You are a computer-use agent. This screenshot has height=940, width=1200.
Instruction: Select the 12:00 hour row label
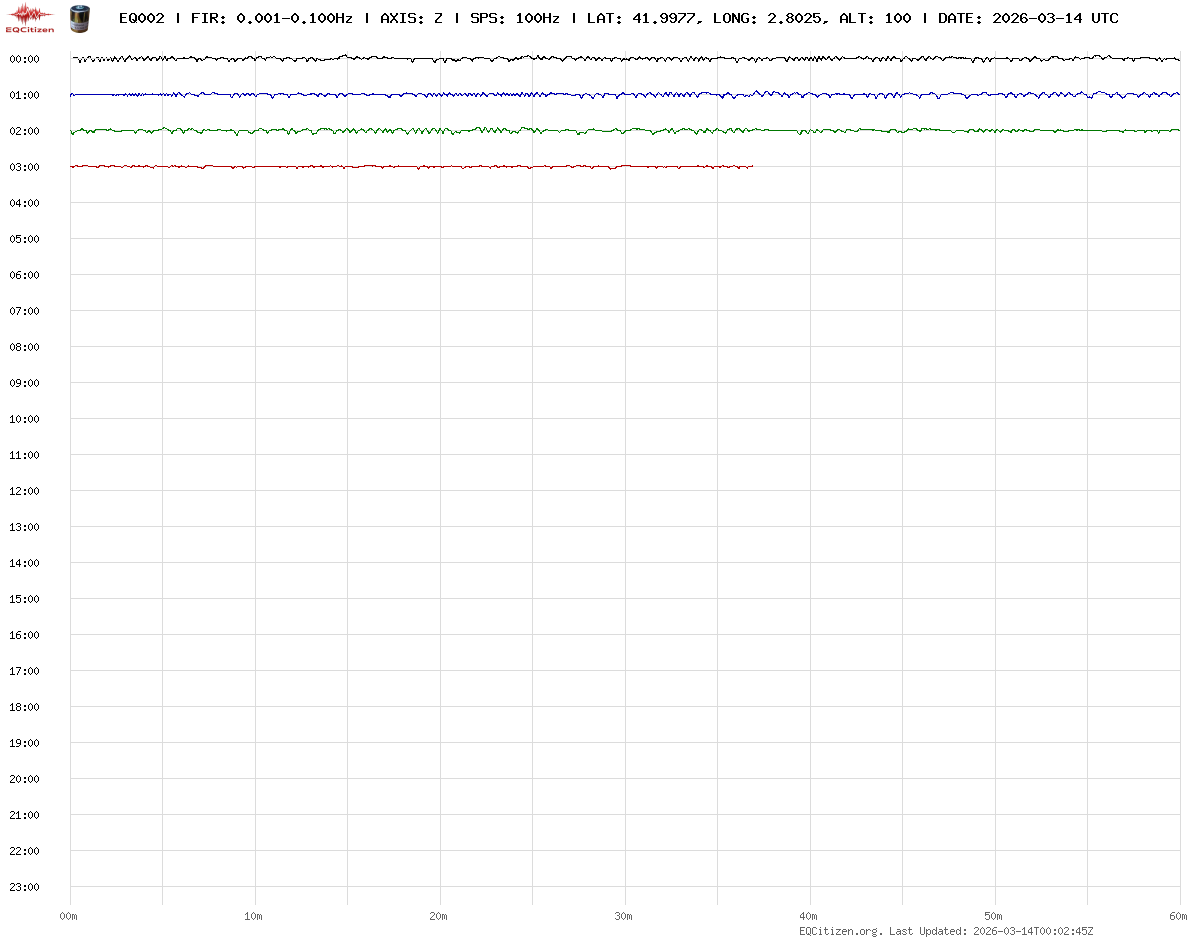click(24, 491)
